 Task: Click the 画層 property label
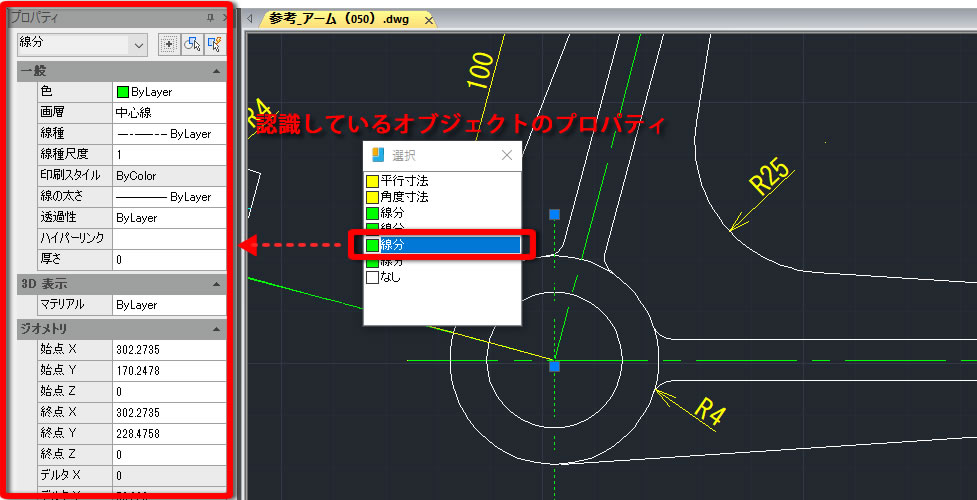tap(52, 113)
